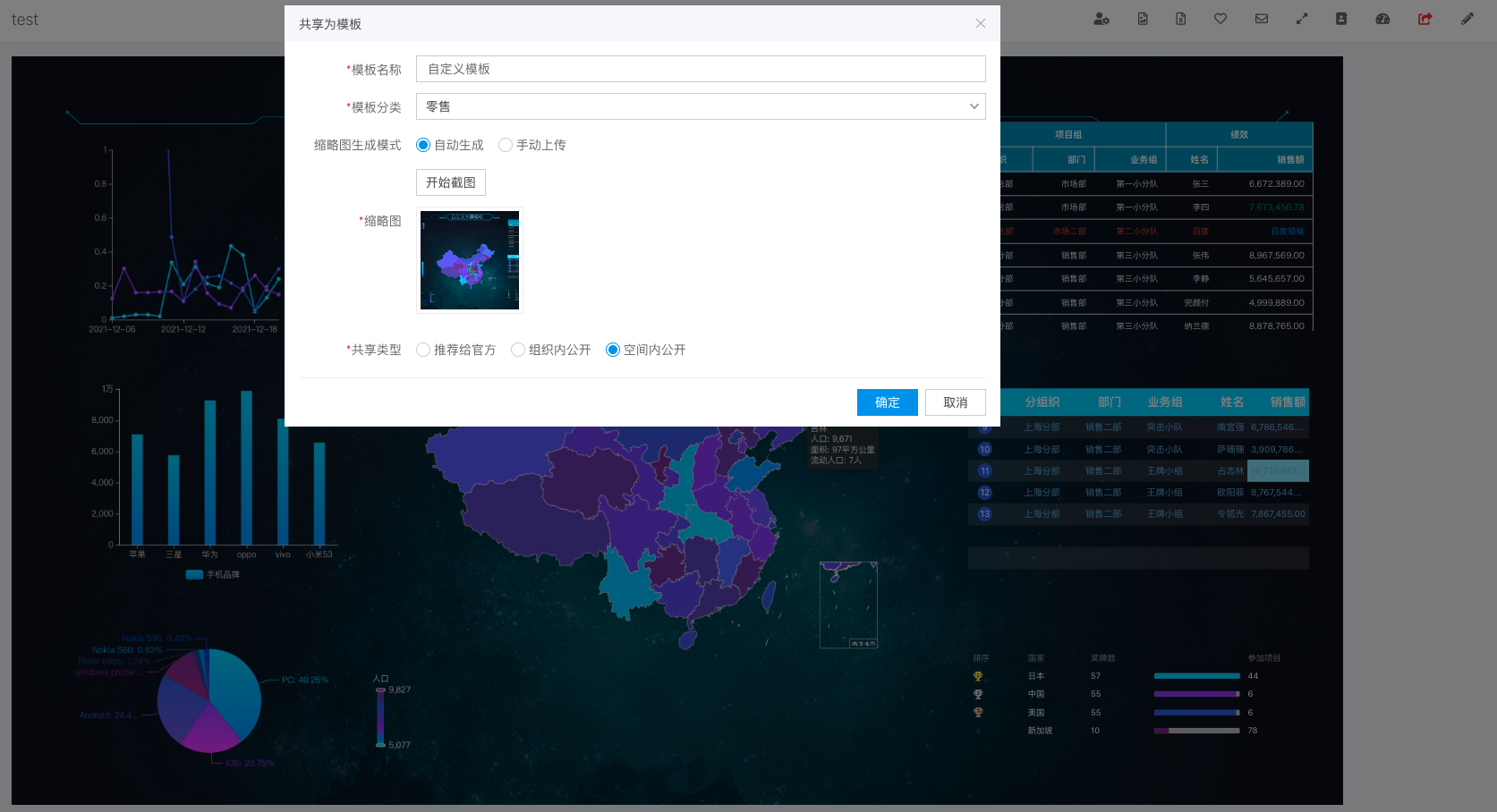The image size is (1497, 812).
Task: Click the 欧阳菲 name cell
Action: [x=1230, y=492]
